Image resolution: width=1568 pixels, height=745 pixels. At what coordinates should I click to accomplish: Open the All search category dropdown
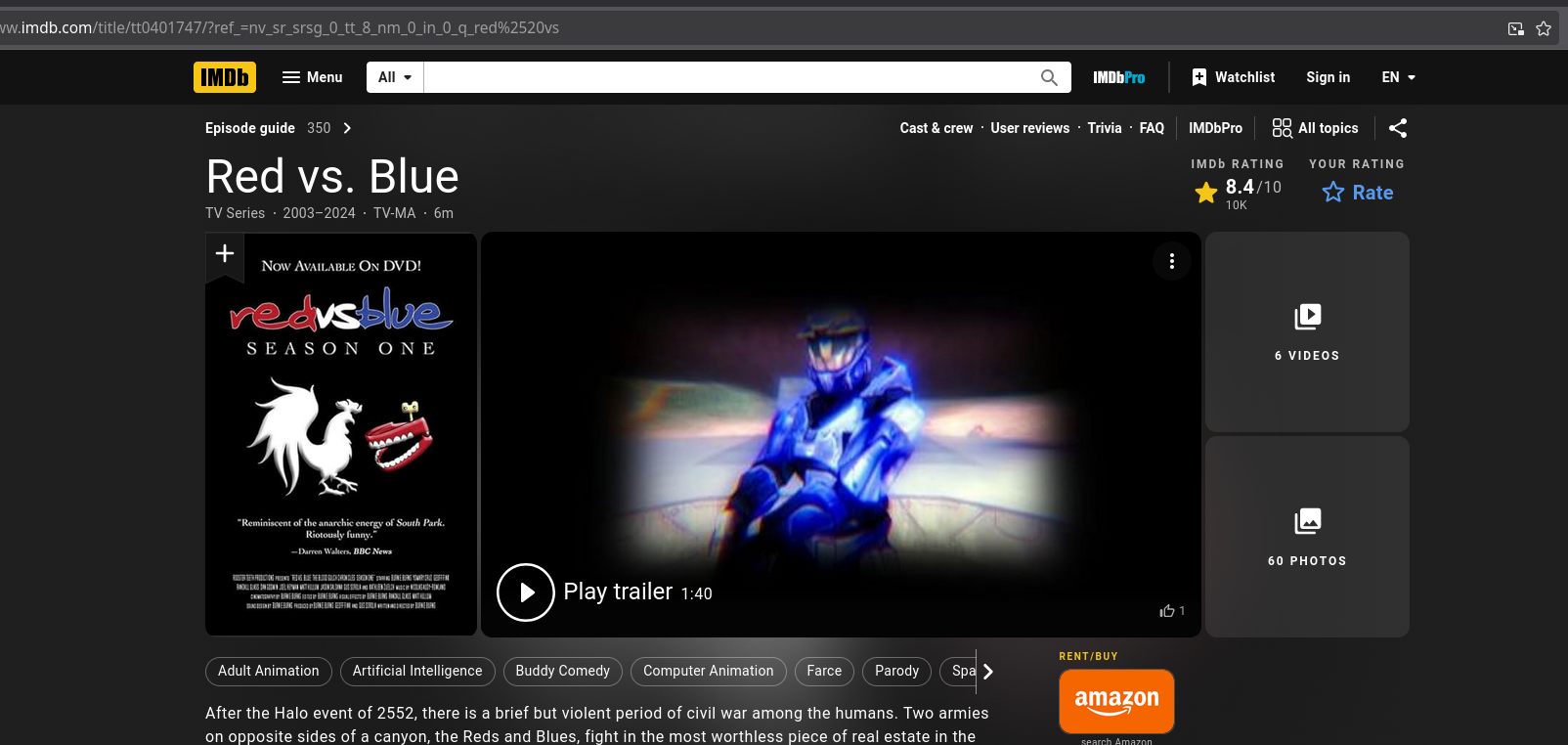point(395,77)
